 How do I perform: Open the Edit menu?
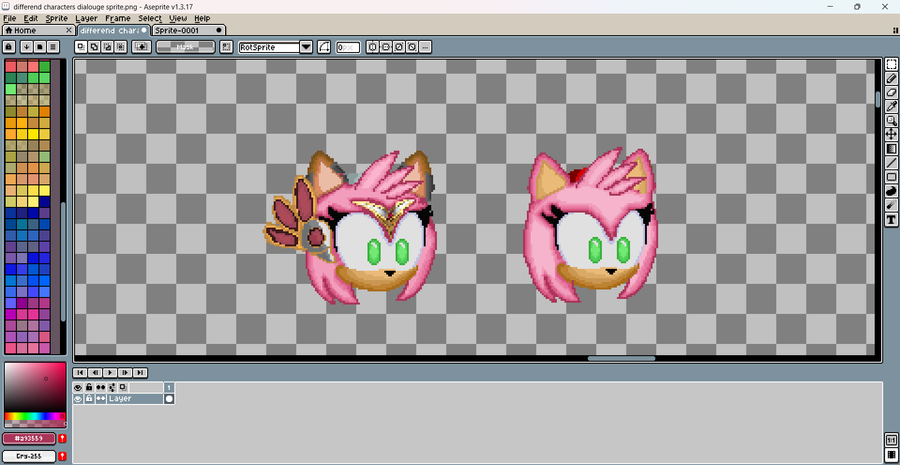coord(31,18)
